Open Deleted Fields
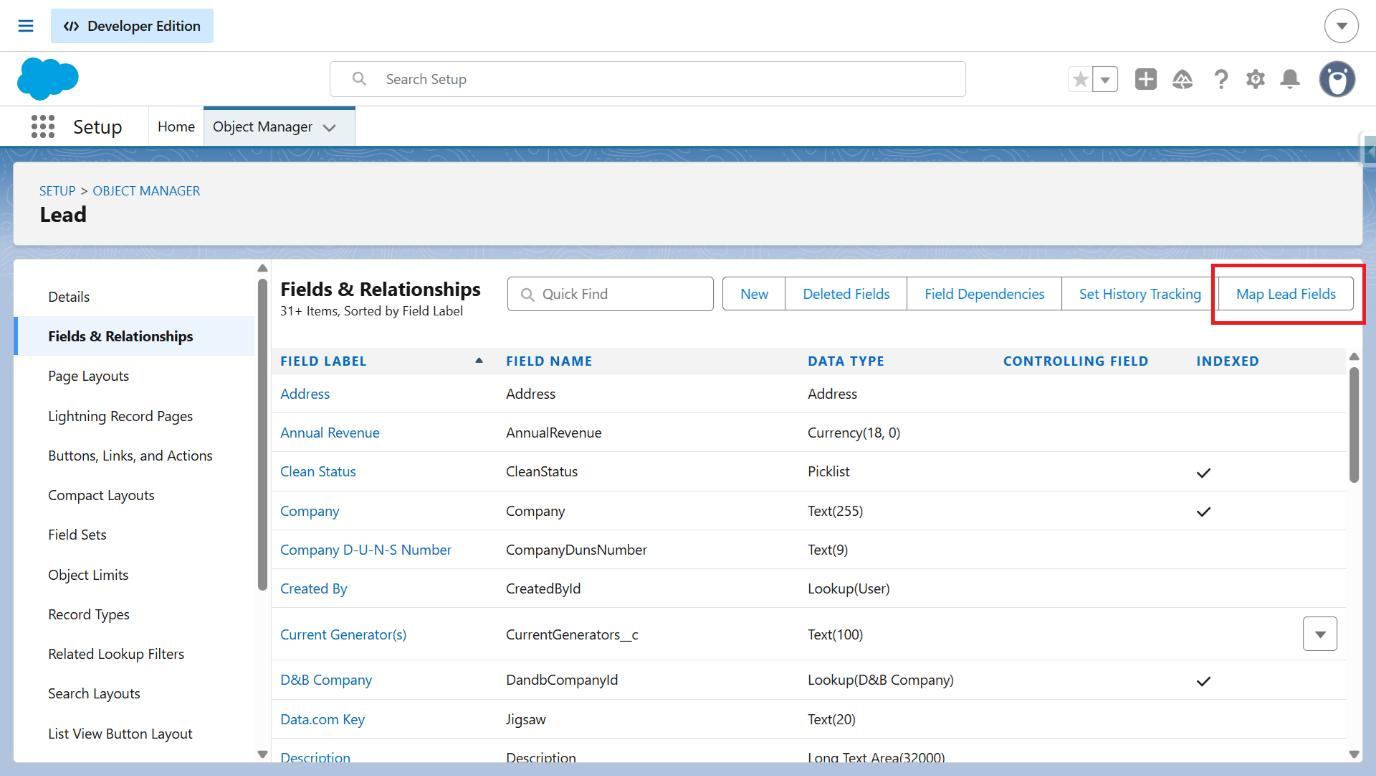The image size is (1376, 776). point(846,294)
